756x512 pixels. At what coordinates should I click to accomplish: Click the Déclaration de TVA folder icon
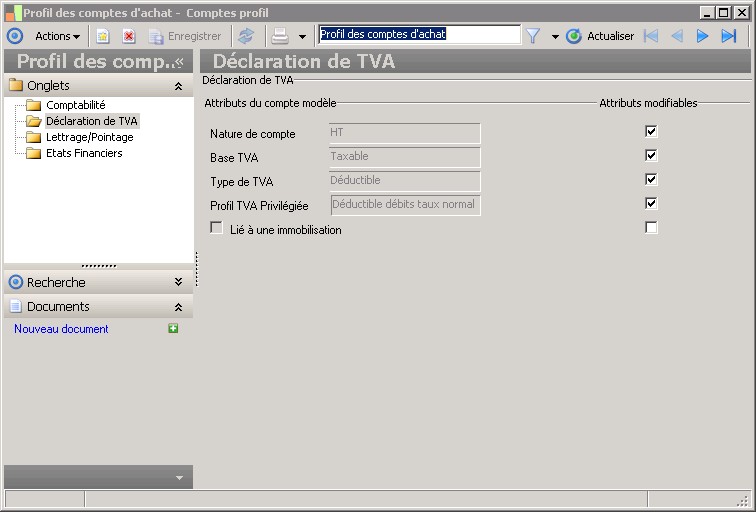click(x=34, y=121)
